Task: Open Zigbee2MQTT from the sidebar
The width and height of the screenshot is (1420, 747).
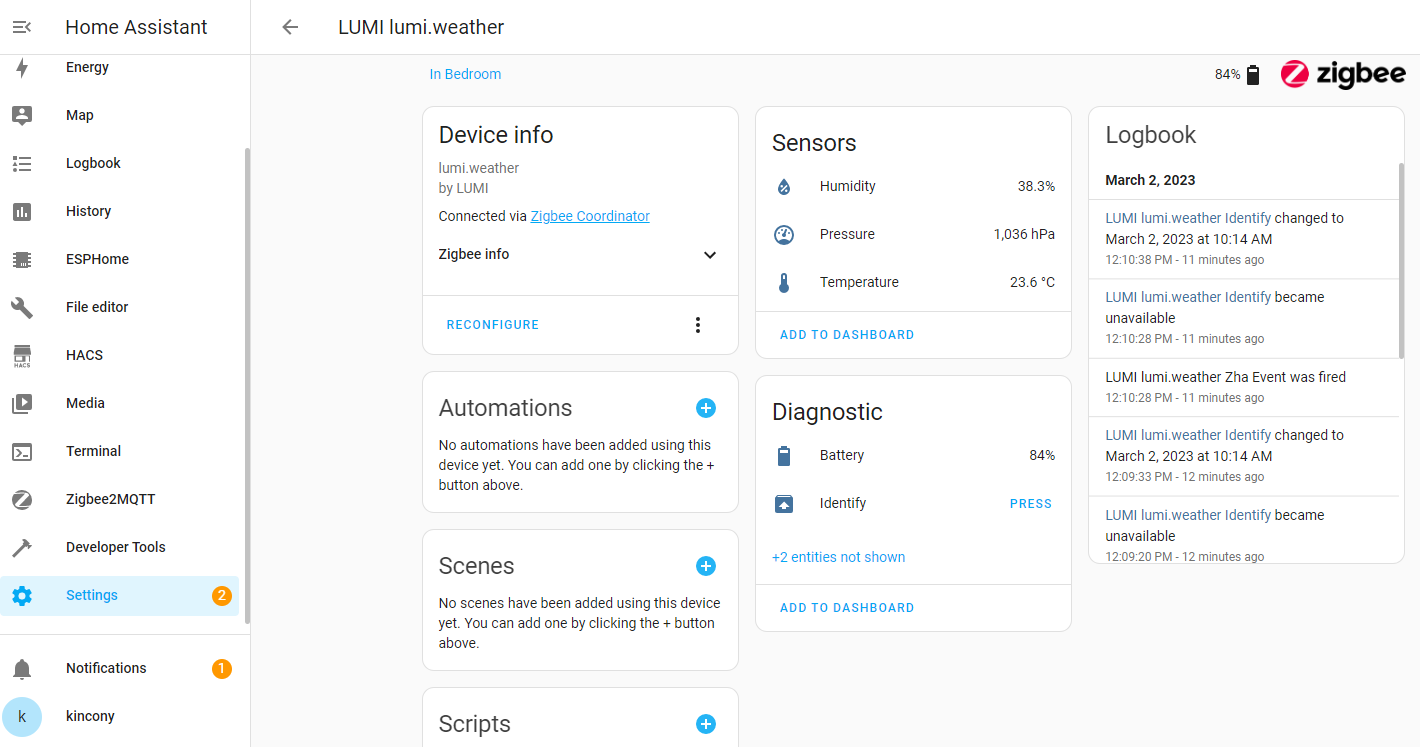Action: 110,500
